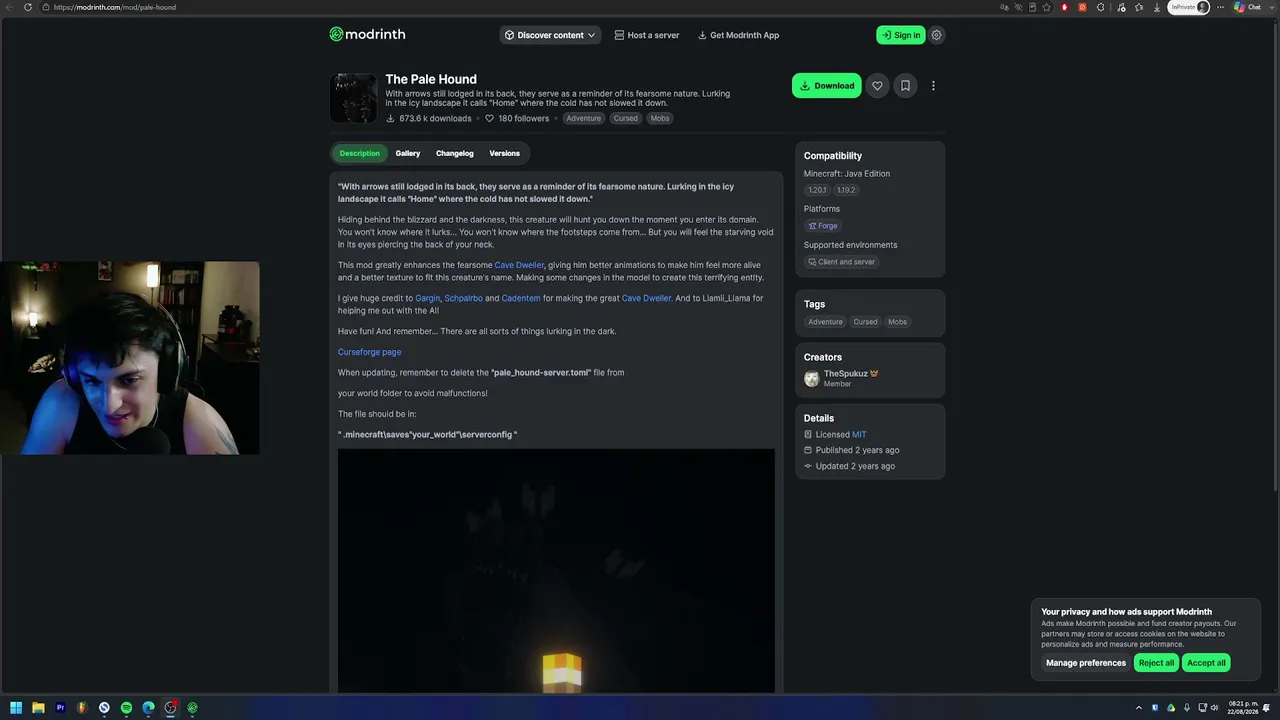
Task: Click the green Download button
Action: [x=827, y=86]
